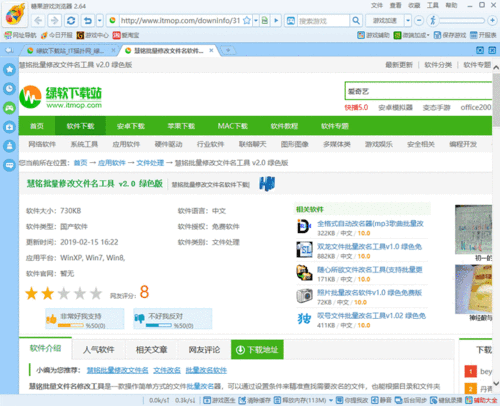500x406 pixels.
Task: Open the 网址导航 bookmark
Action: pos(20,35)
